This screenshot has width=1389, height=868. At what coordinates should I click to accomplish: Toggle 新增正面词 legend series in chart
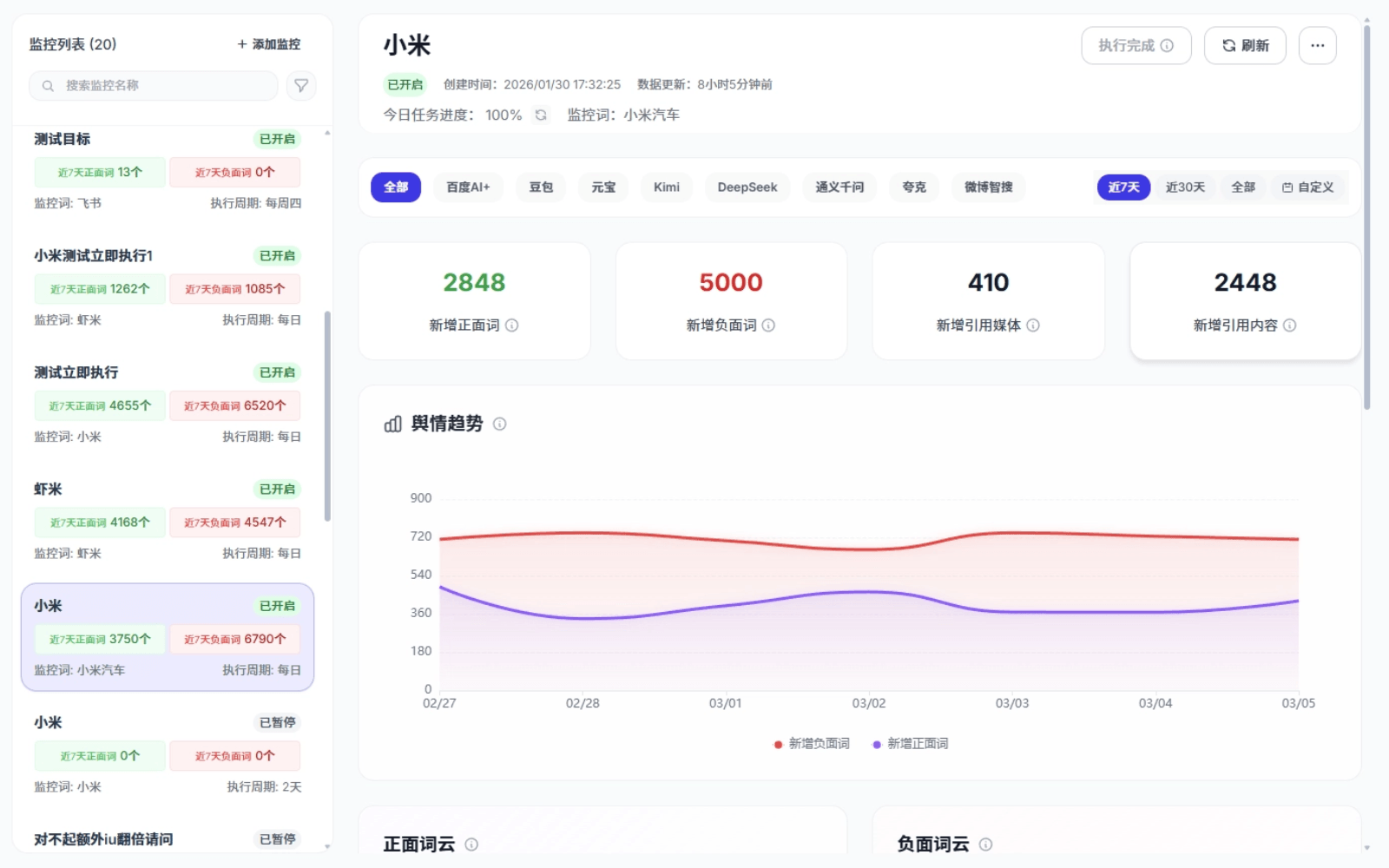911,744
